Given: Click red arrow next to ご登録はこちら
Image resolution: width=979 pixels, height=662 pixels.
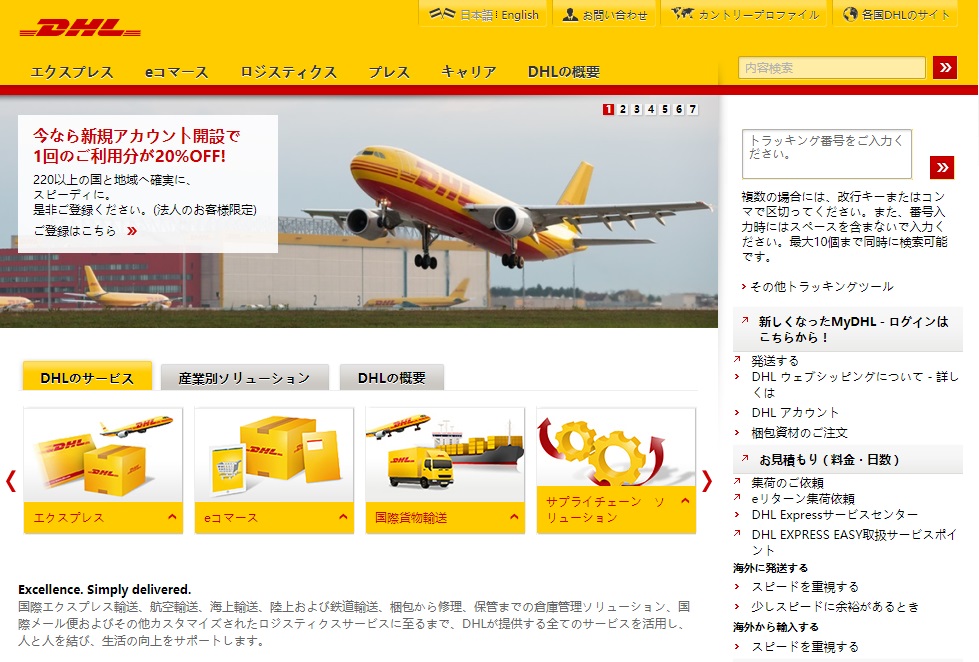Looking at the screenshot, I should (x=132, y=231).
